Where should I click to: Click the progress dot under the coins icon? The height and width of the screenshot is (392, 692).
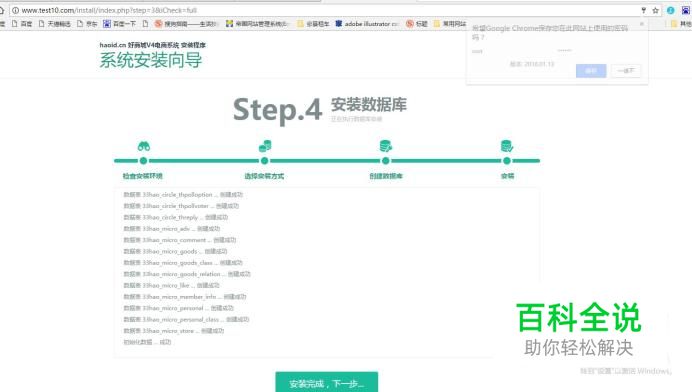point(264,161)
